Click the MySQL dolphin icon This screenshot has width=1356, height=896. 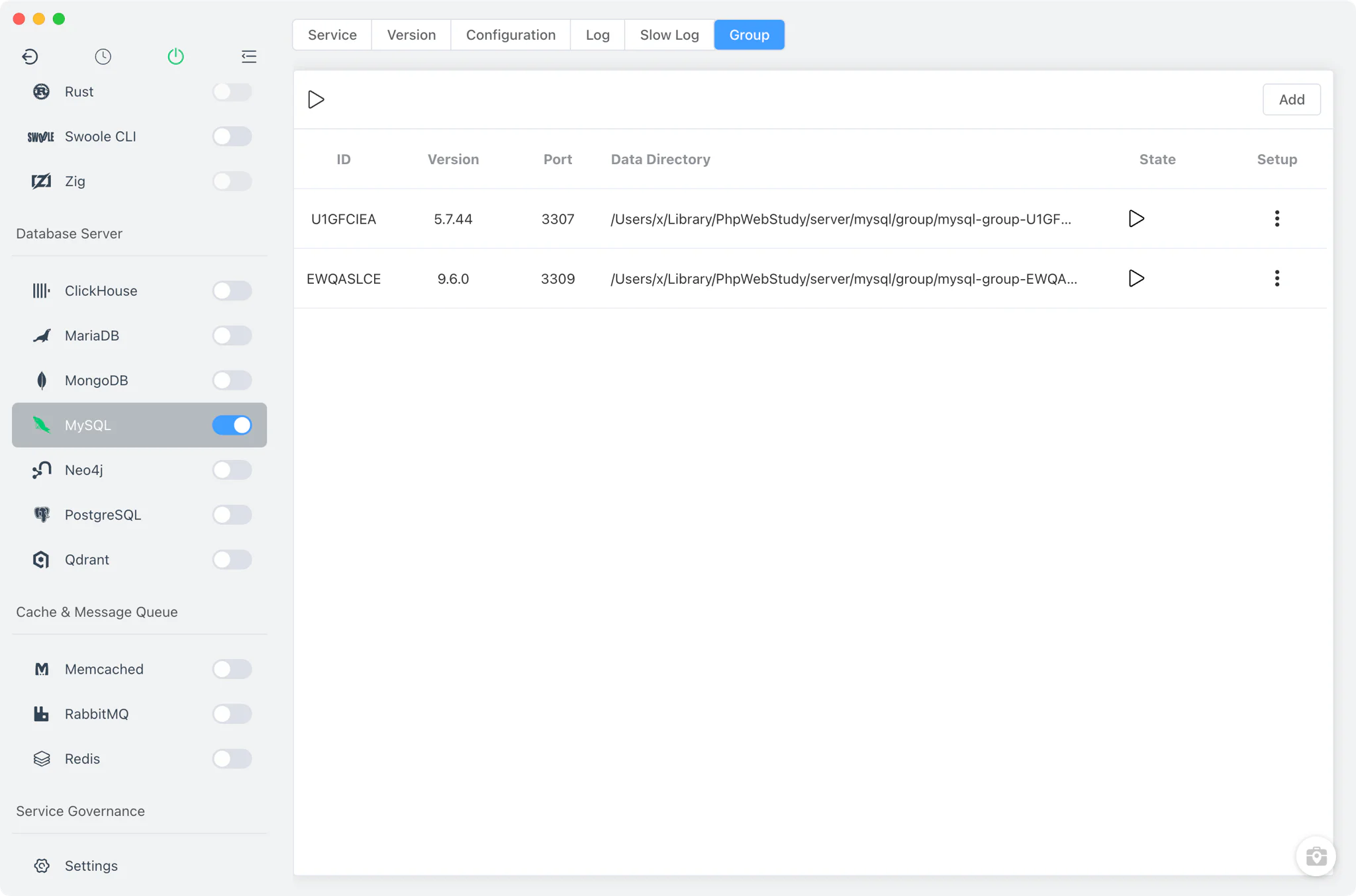(42, 425)
